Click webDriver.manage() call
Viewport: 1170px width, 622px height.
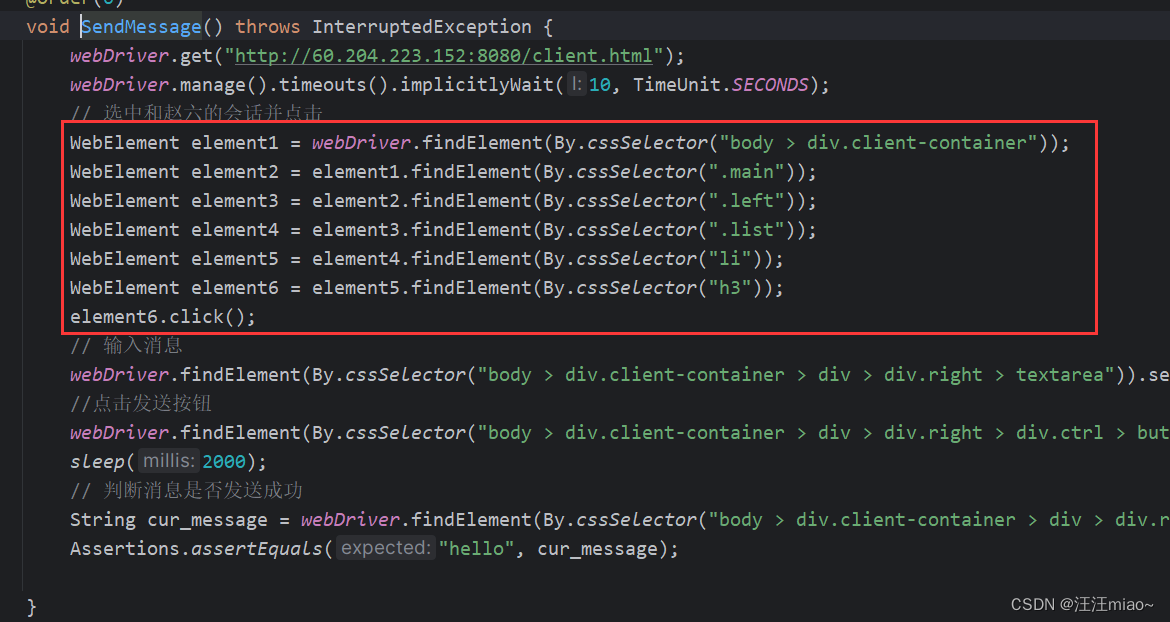click(x=168, y=85)
